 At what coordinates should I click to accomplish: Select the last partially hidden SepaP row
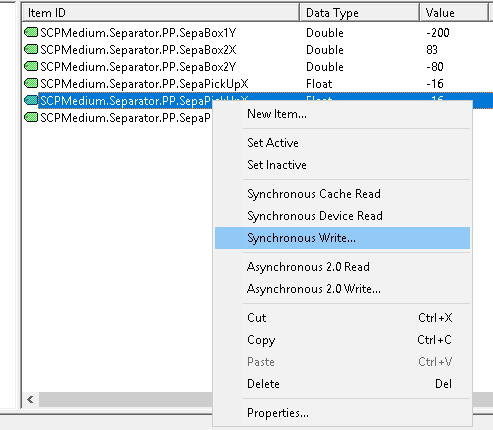[x=125, y=118]
